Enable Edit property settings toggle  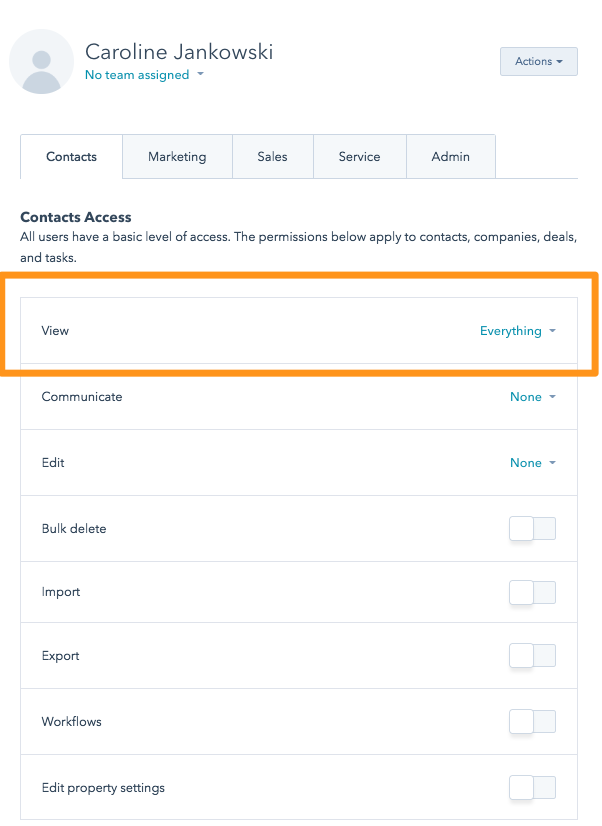[x=532, y=788]
